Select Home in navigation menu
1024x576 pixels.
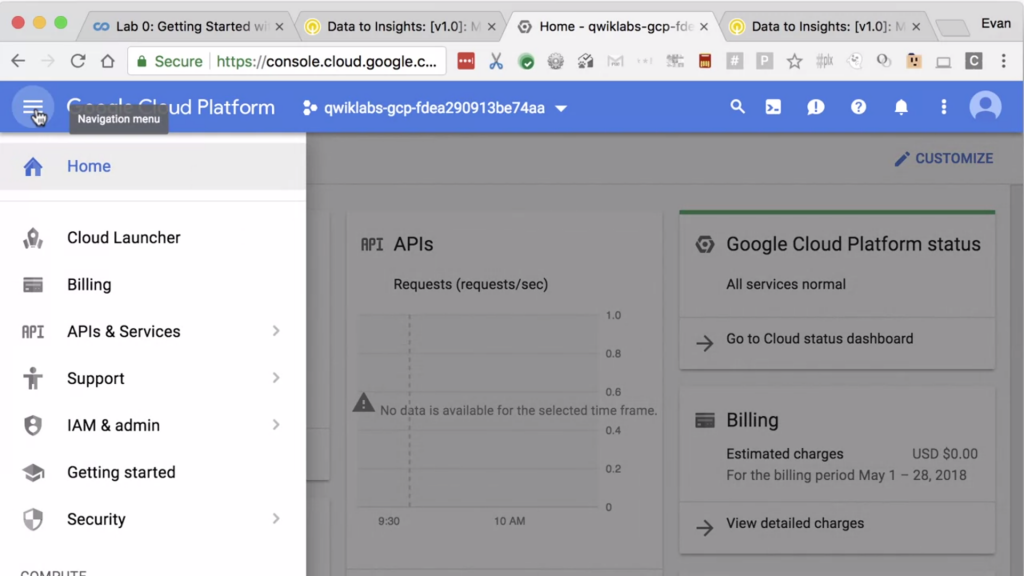coord(153,167)
